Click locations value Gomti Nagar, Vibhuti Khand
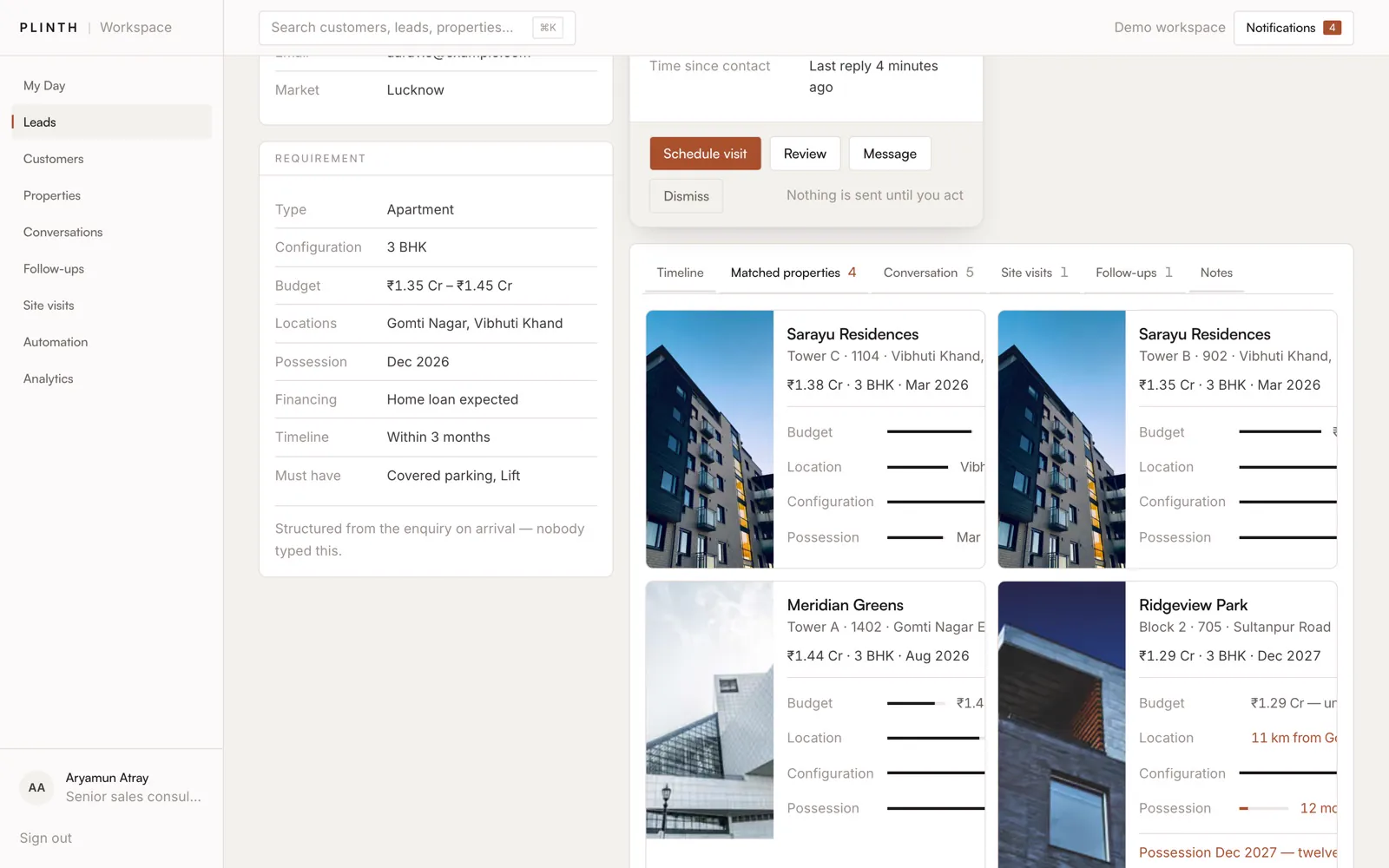1389x868 pixels. [475, 323]
